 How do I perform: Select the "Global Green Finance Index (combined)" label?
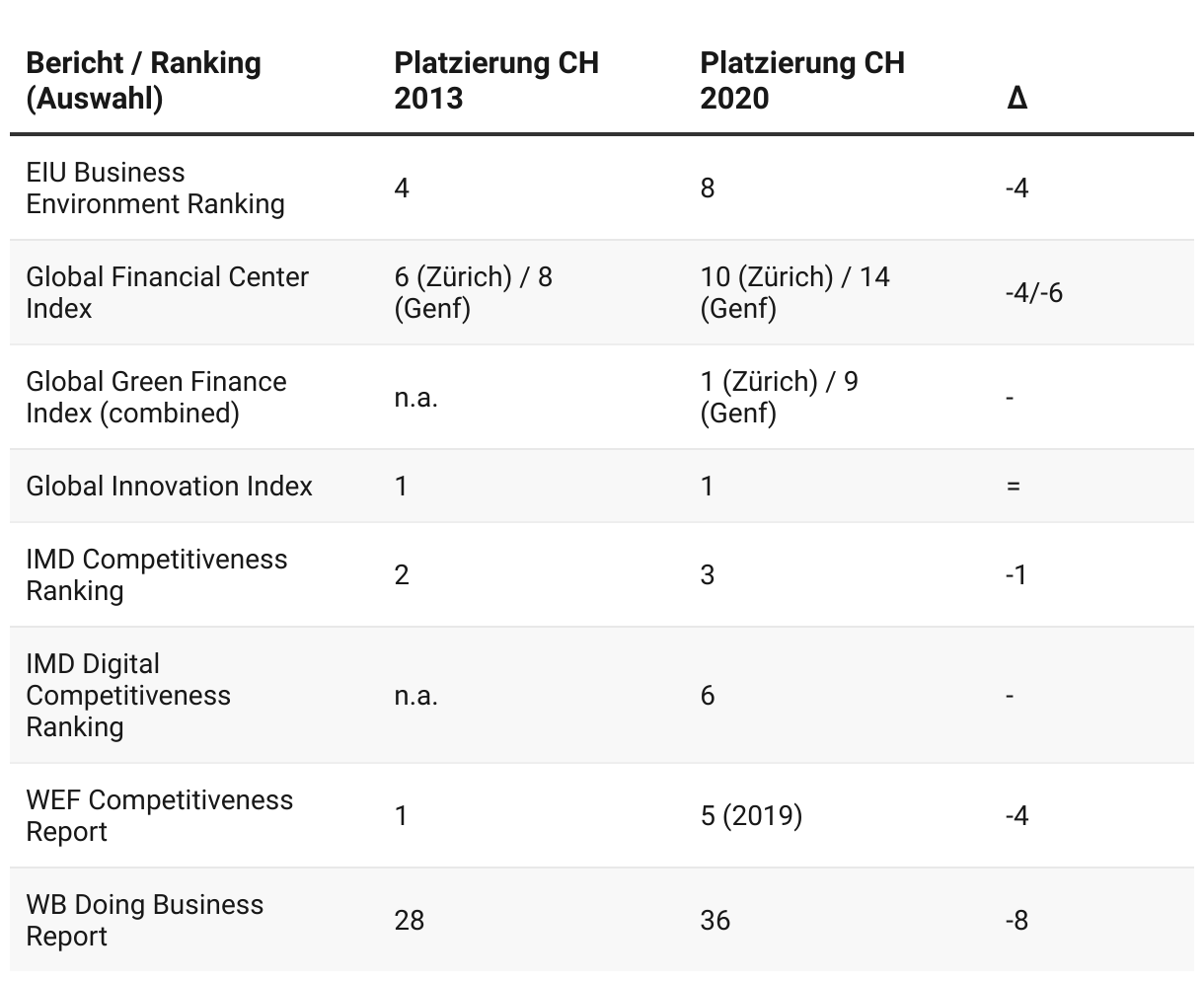(156, 397)
